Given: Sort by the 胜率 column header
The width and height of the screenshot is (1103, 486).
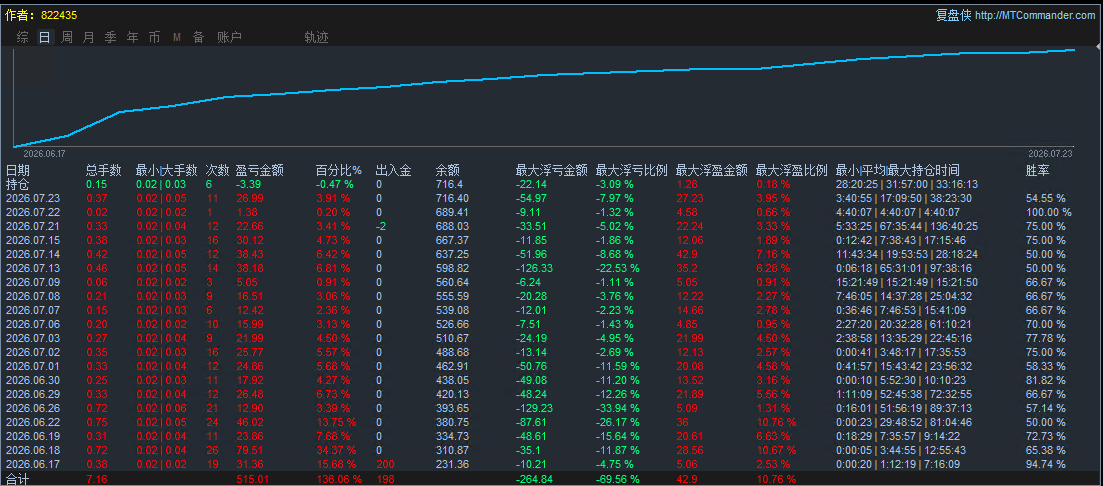Looking at the screenshot, I should coord(1038,170).
